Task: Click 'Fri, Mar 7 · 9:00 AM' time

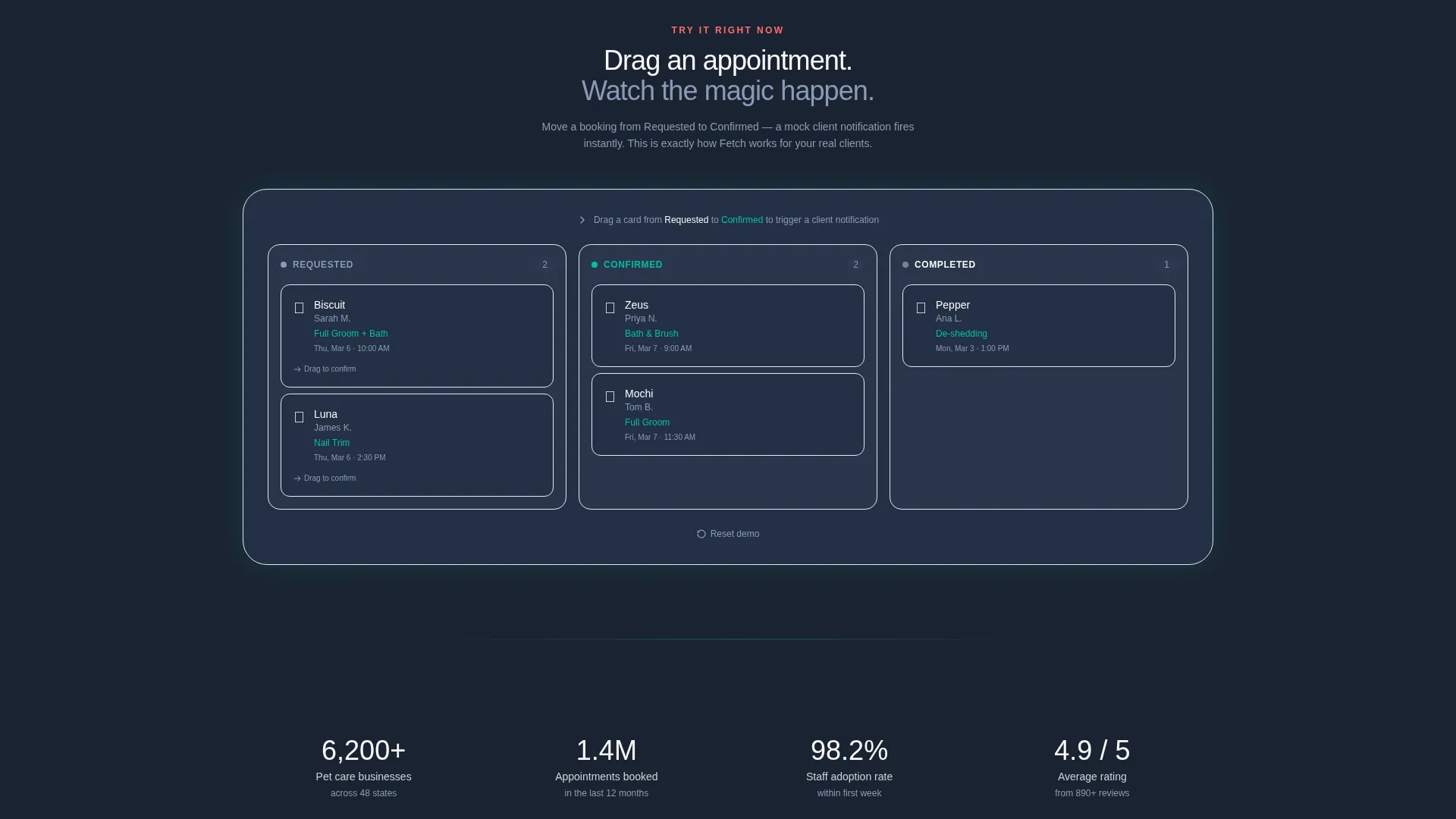Action: 658,349
